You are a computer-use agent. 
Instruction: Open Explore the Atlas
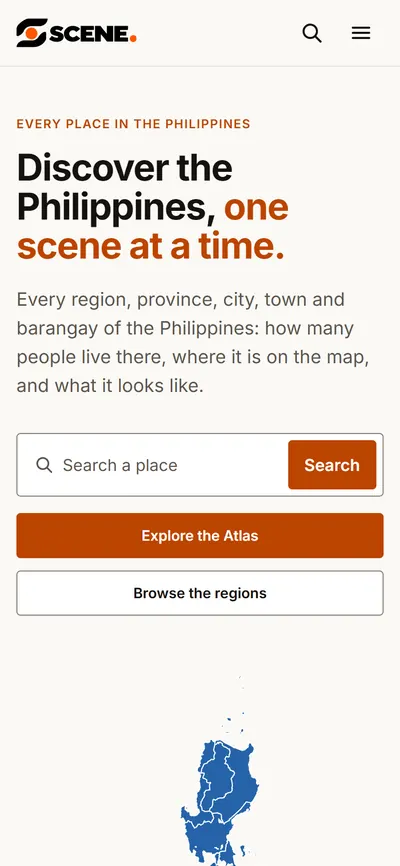200,536
